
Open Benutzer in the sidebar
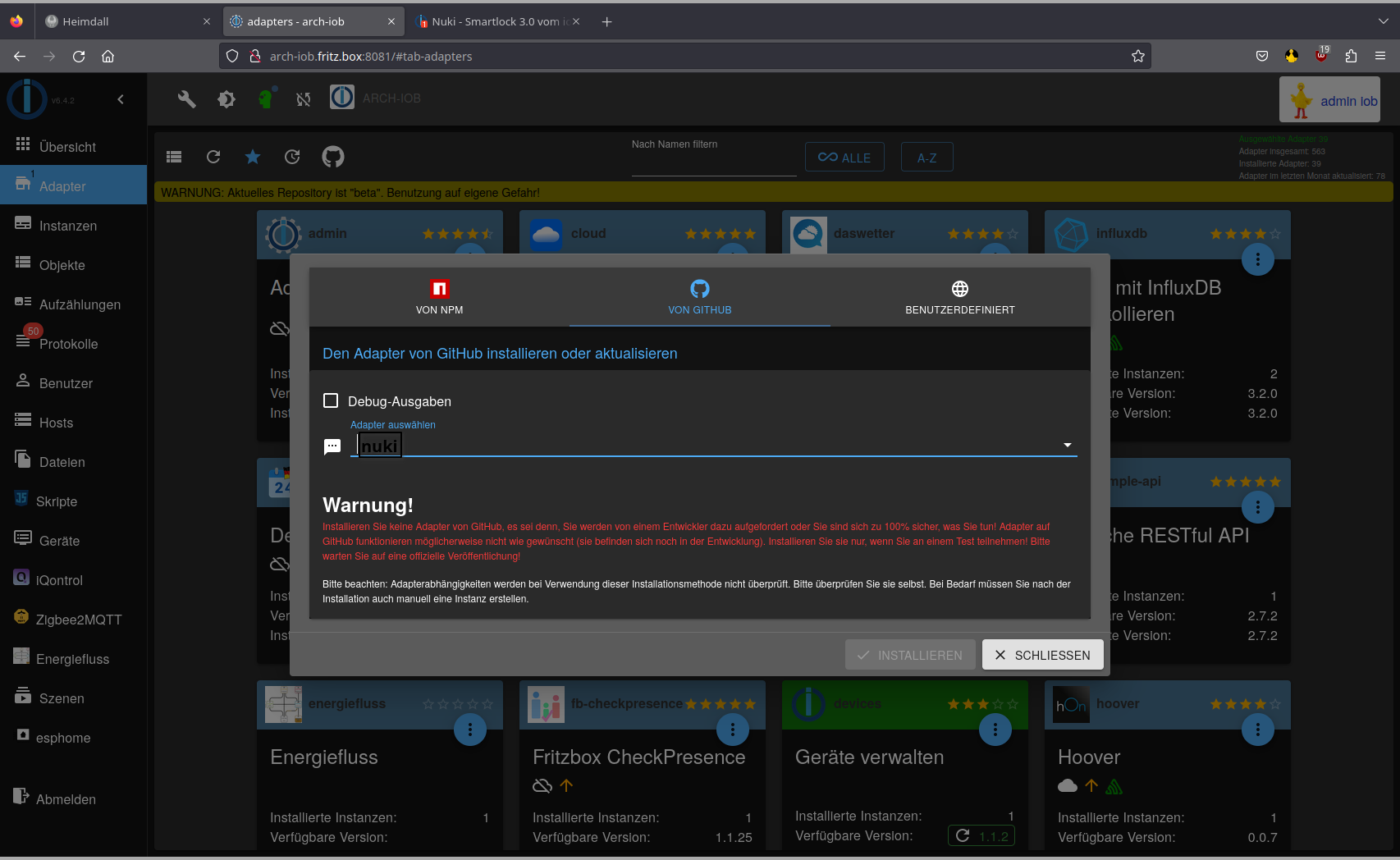(x=74, y=382)
